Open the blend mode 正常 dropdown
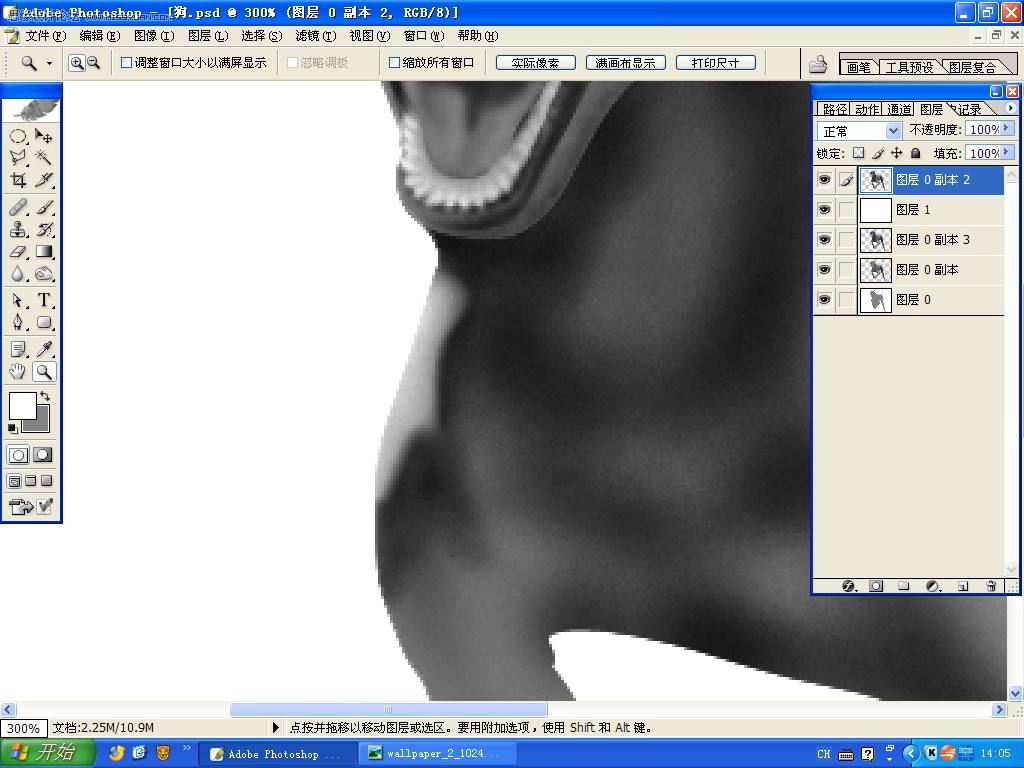Image resolution: width=1024 pixels, height=768 pixels. (x=859, y=131)
